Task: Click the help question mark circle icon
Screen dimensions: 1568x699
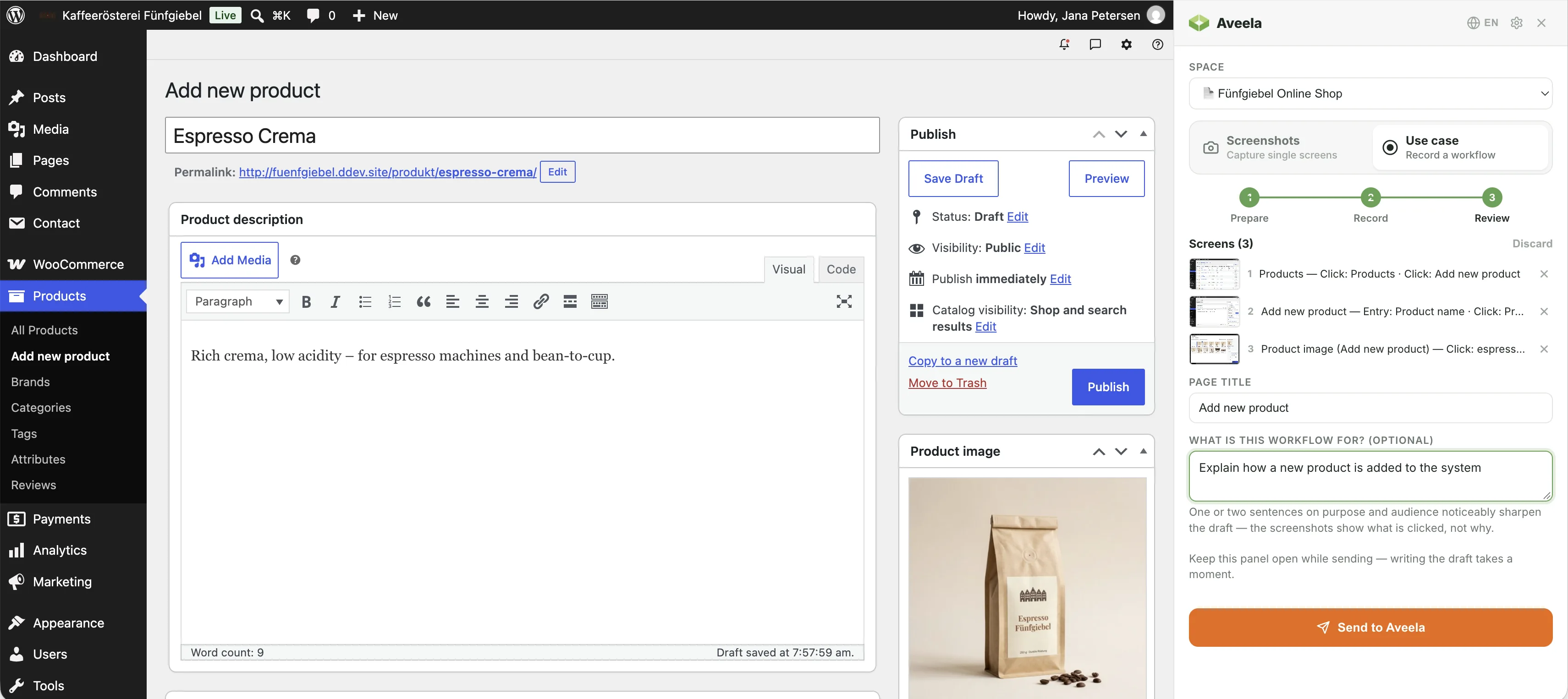Action: 1158,44
